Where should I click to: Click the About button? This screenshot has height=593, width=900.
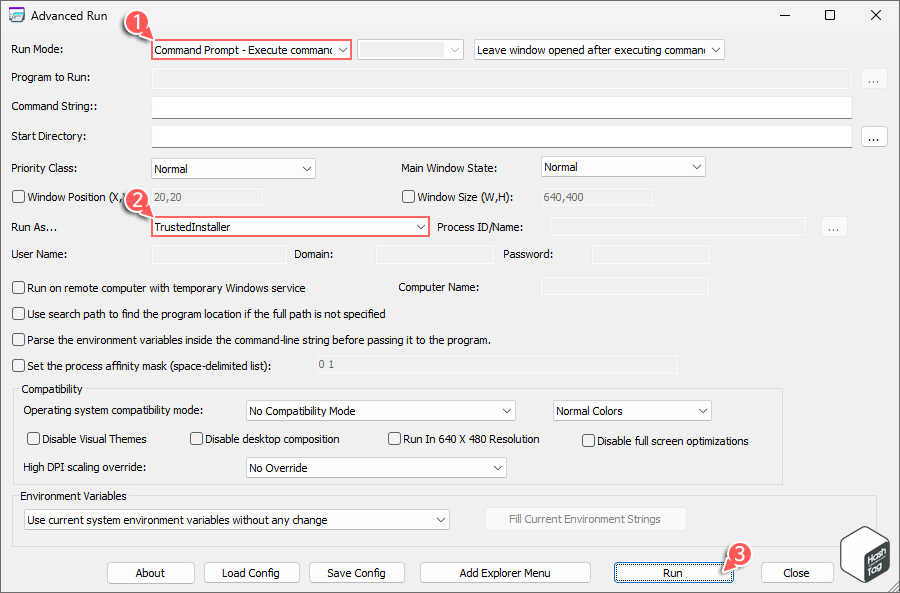pyautogui.click(x=150, y=573)
